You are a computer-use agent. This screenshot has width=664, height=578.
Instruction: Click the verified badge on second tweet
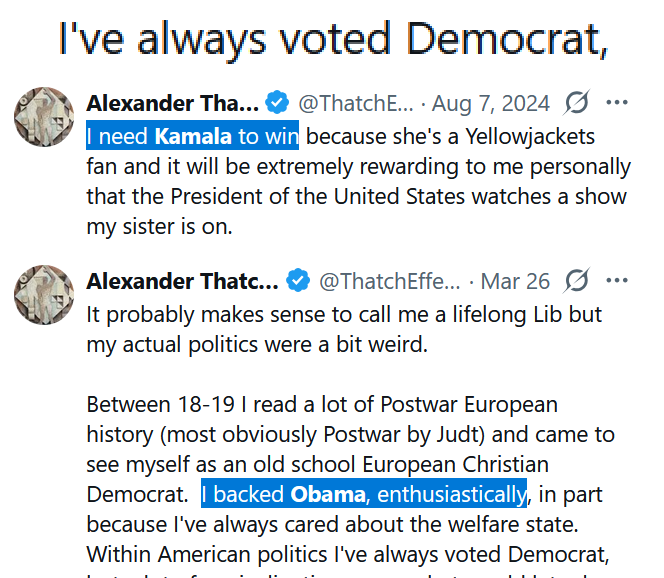[x=298, y=280]
